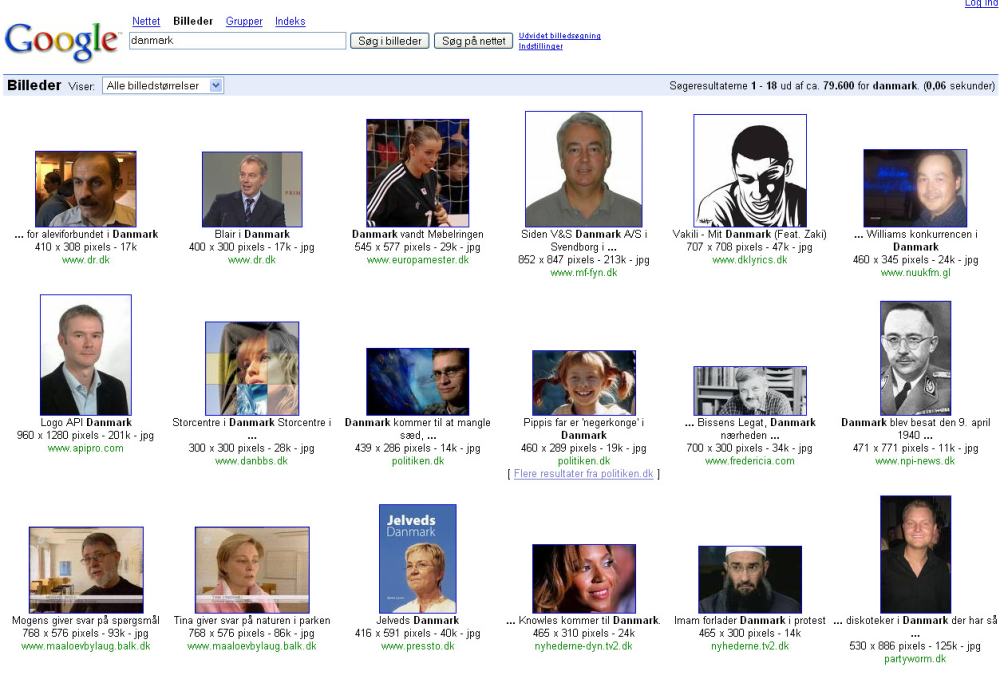Select the Vakili black-and-white drawing thumbnail
Image resolution: width=1000 pixels, height=683 pixels.
(750, 171)
